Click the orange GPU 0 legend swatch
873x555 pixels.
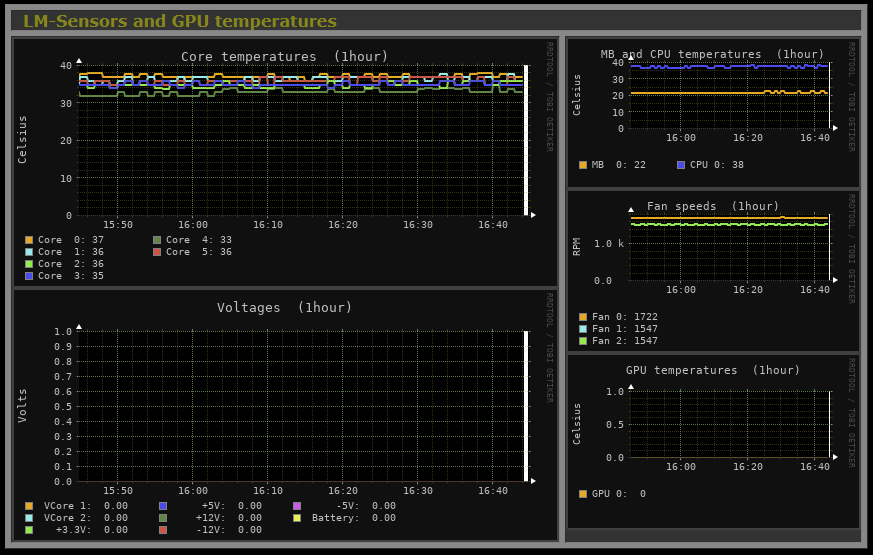point(583,494)
